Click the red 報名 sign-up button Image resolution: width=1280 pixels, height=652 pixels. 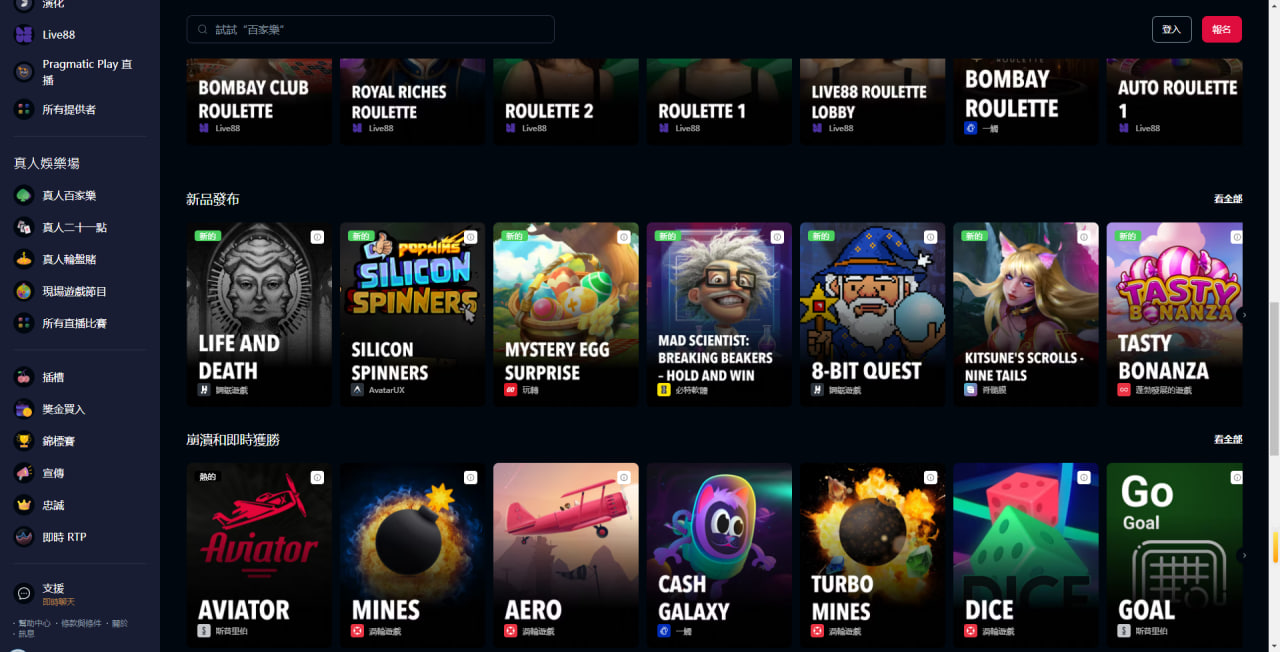(x=1221, y=29)
